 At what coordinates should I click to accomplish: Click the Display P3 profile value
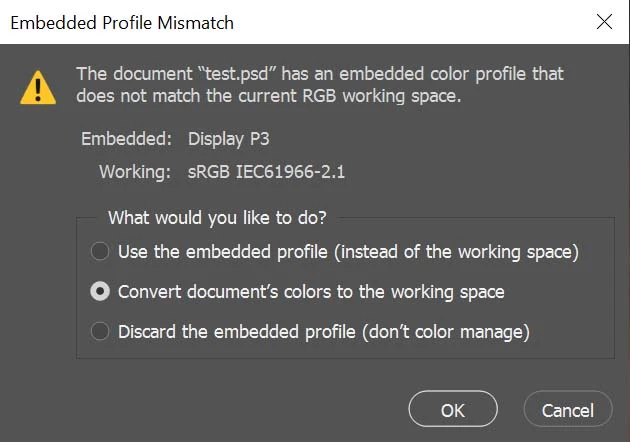229,139
